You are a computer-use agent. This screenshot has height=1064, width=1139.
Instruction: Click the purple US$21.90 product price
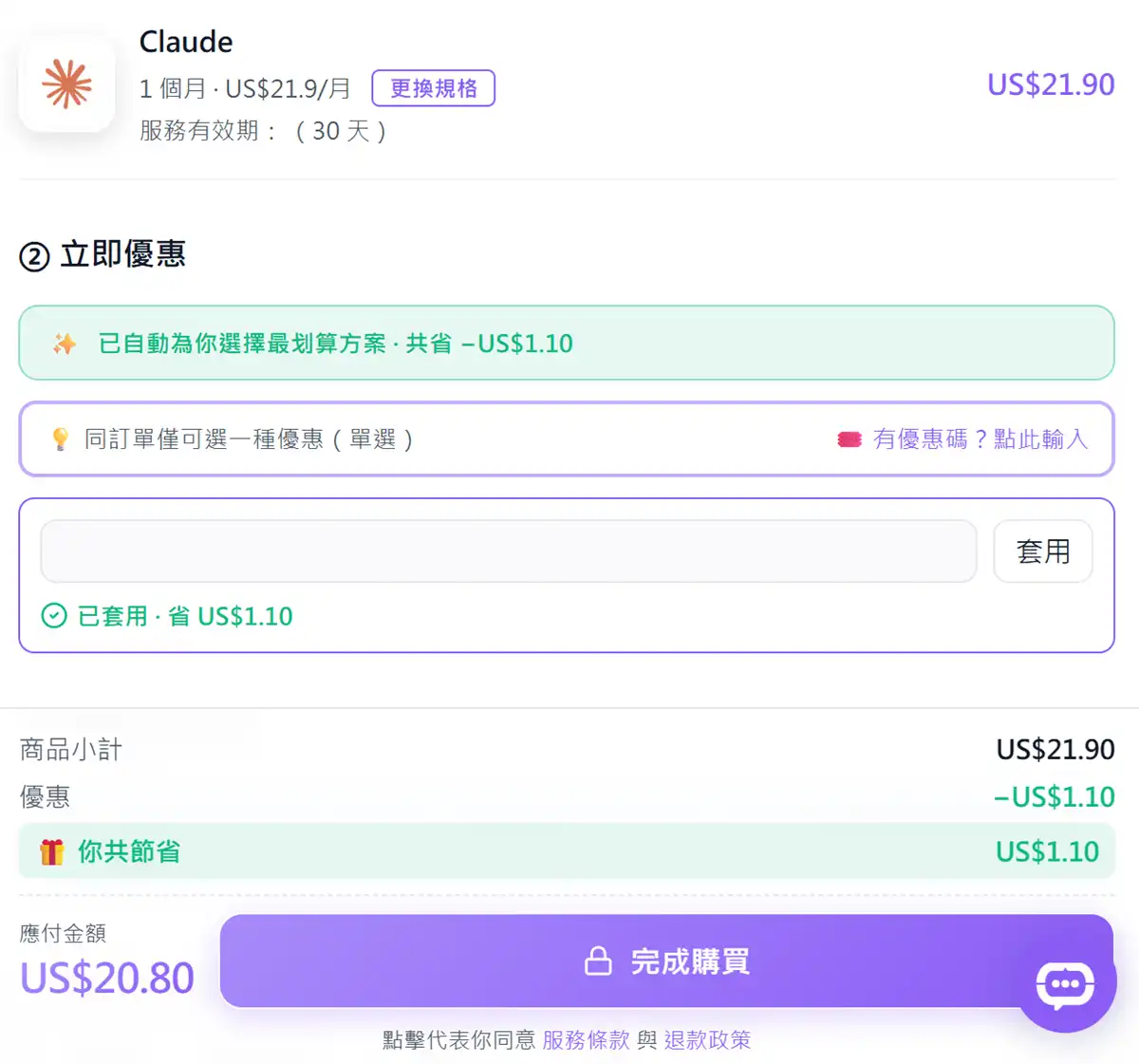(1051, 84)
